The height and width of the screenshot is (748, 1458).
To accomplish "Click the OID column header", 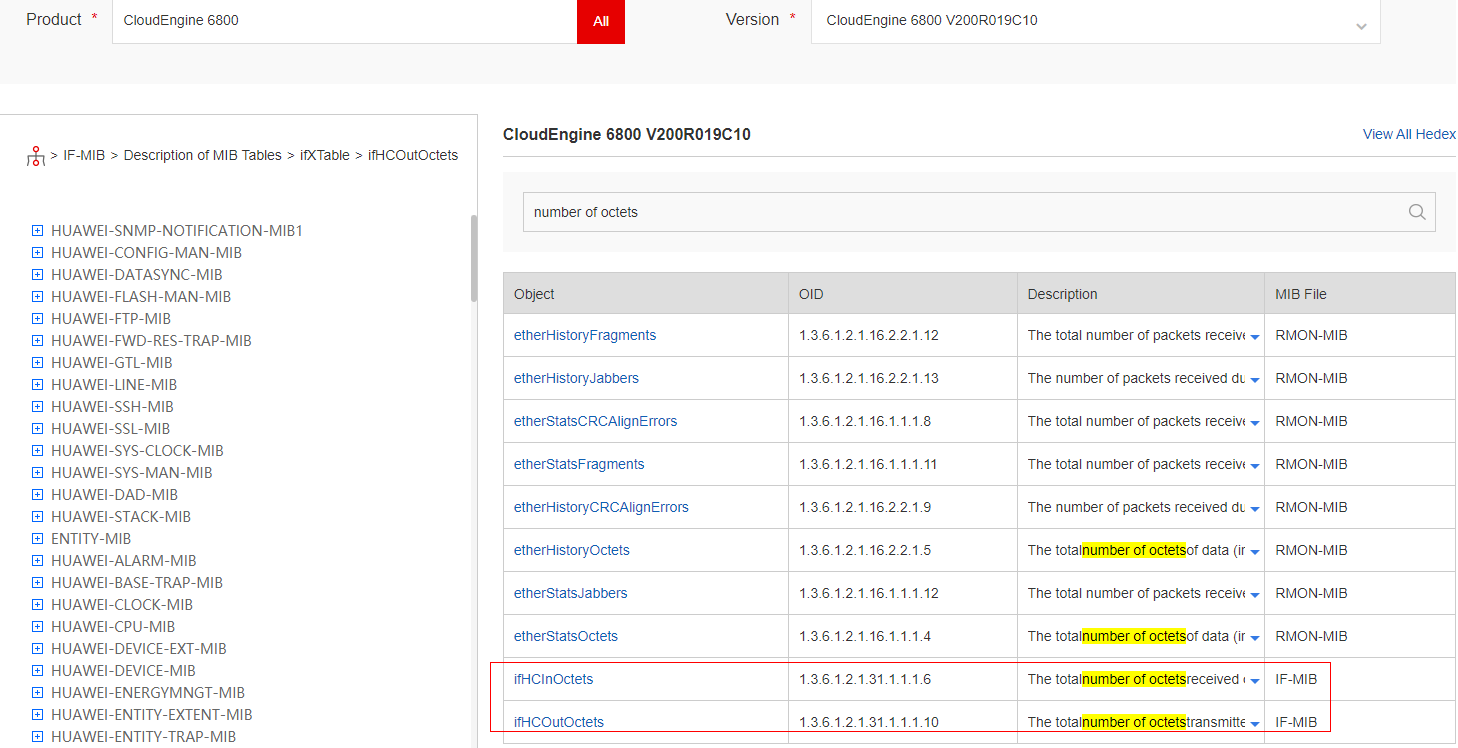I will [902, 294].
